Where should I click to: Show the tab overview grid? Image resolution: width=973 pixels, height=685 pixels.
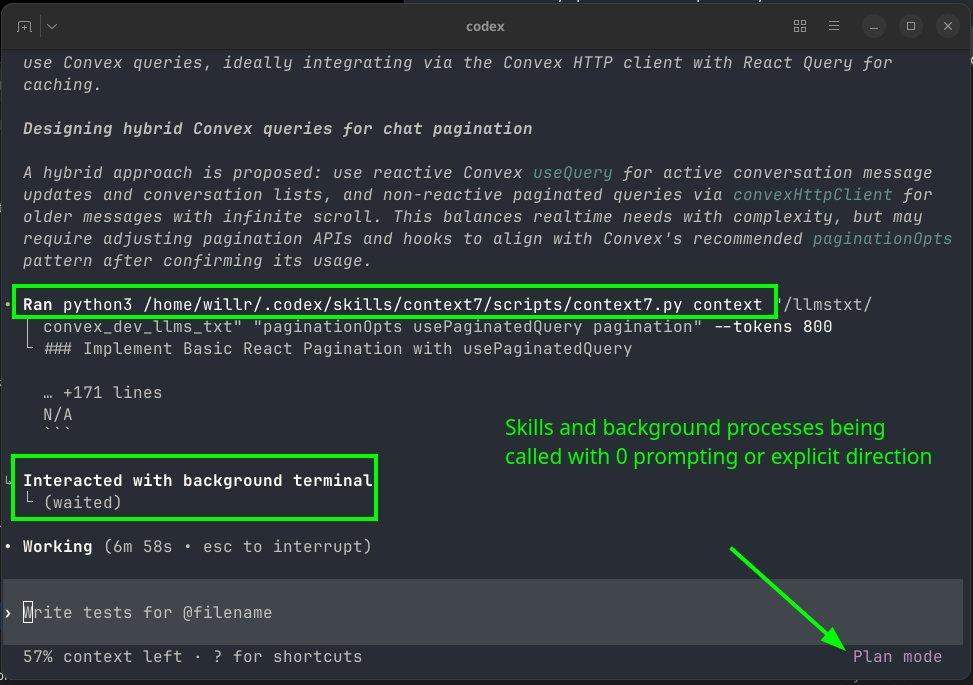click(x=799, y=26)
